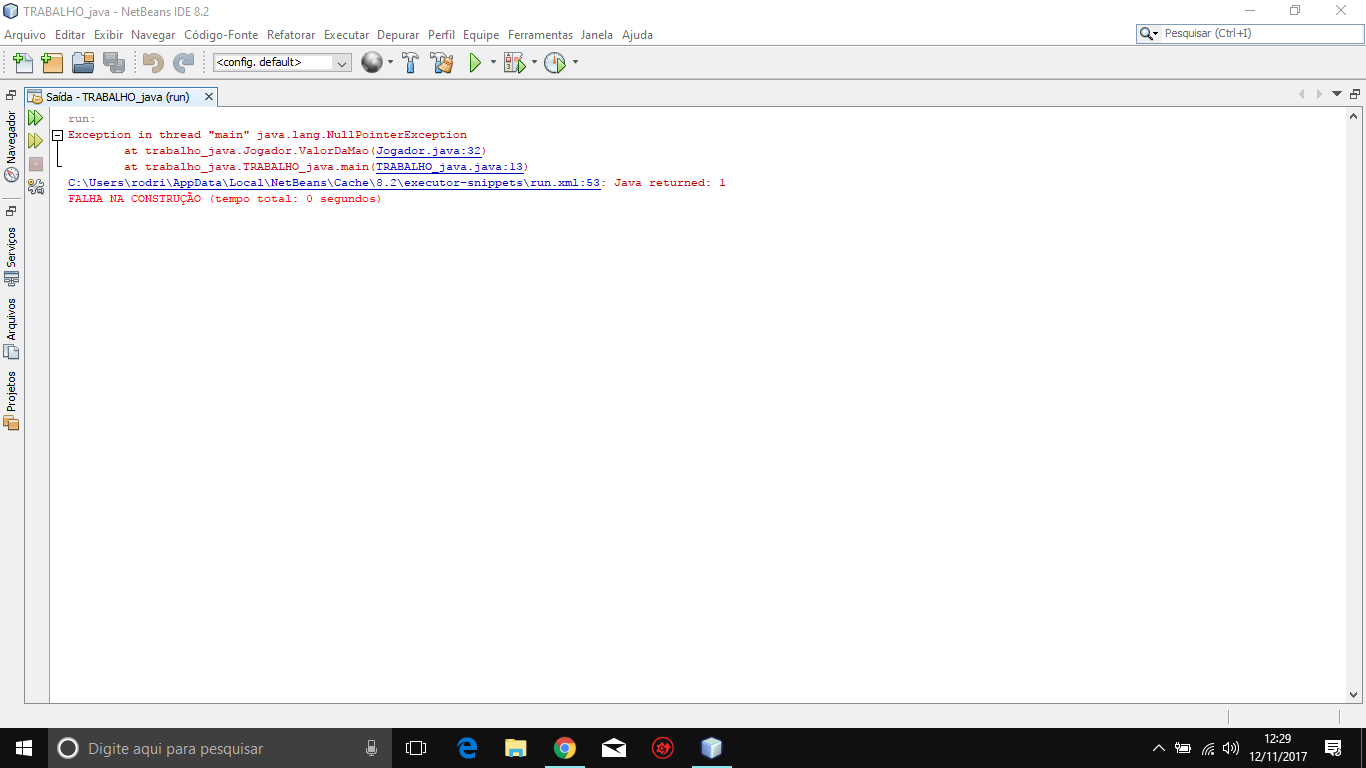Open the Executar menu
Screen dimensions: 1366x768
346,34
